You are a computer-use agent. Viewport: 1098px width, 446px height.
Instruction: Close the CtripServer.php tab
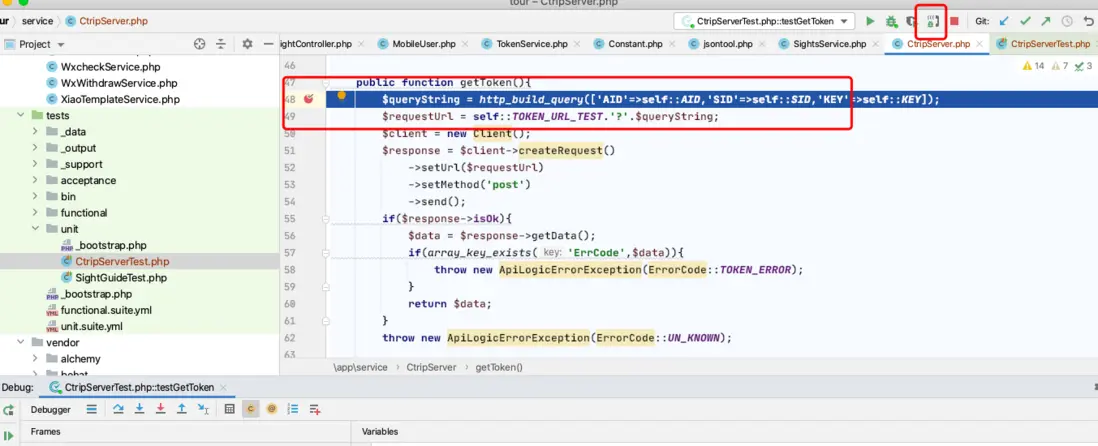point(980,44)
